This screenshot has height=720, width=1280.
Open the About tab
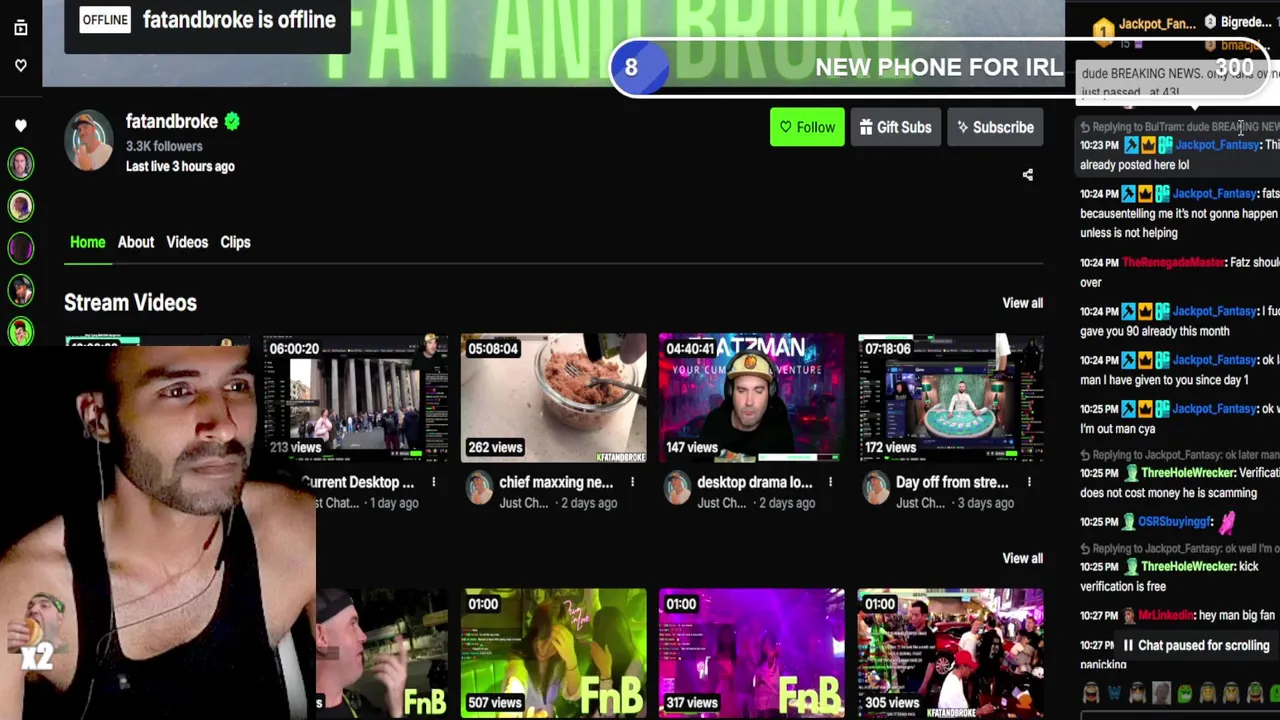[136, 242]
